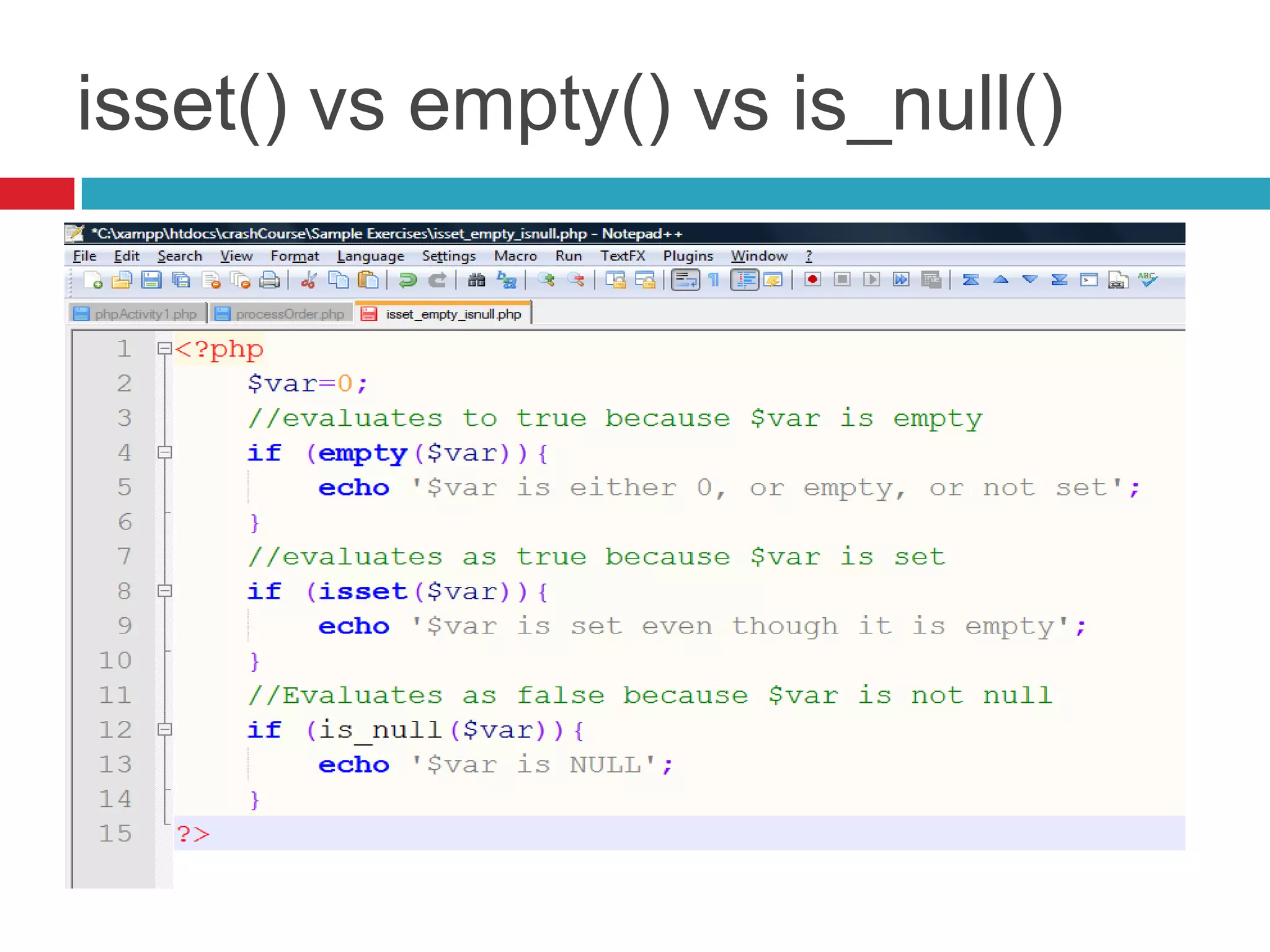This screenshot has height=952, width=1270.
Task: Open the Format menu
Action: coord(295,256)
